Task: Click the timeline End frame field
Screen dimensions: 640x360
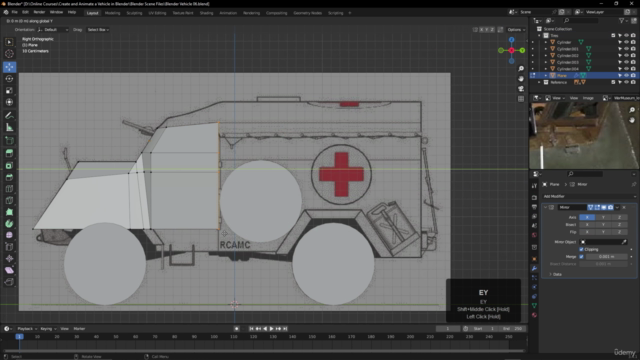Action: (x=512, y=329)
